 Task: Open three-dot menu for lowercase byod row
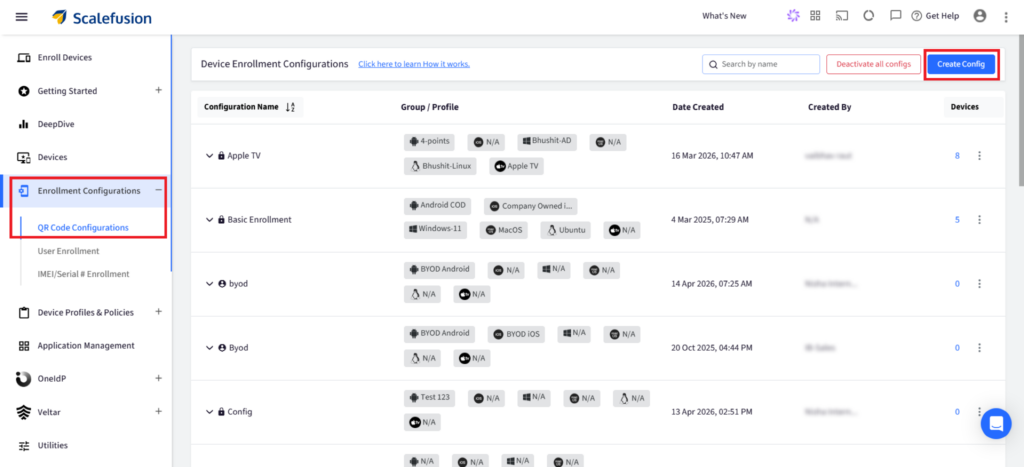pos(979,283)
